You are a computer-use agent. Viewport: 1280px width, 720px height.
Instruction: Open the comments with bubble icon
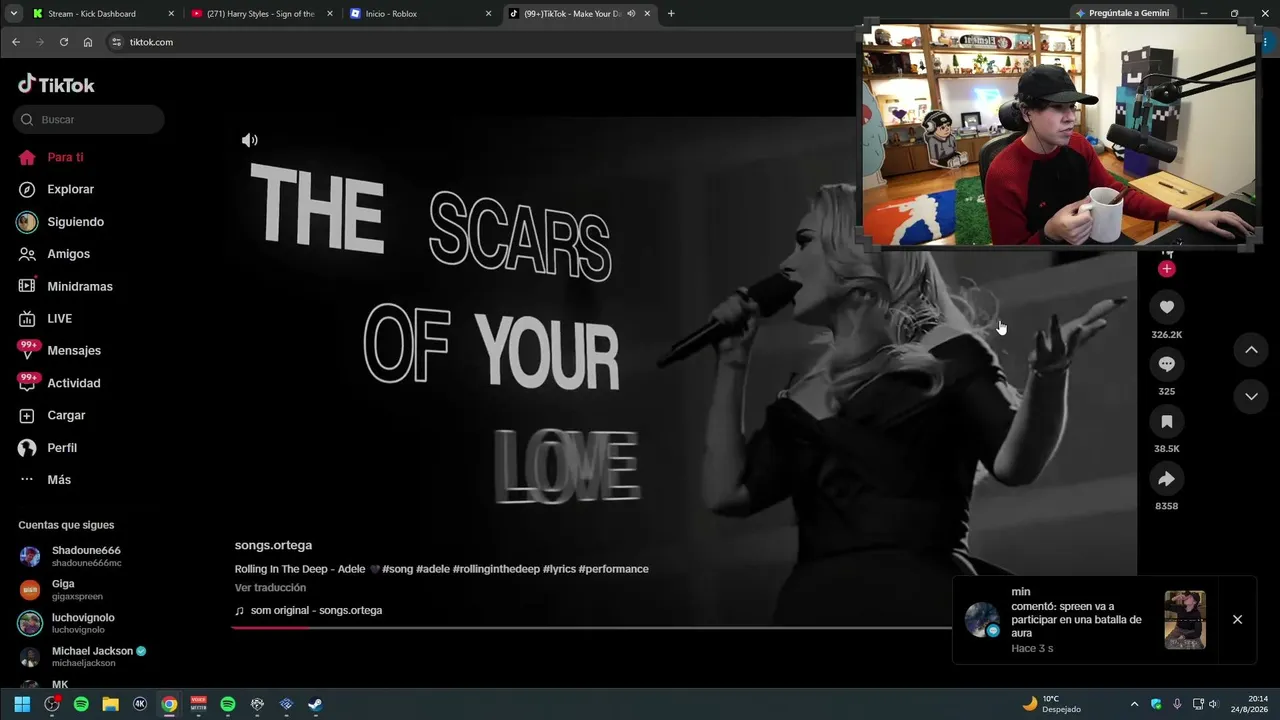coord(1166,364)
